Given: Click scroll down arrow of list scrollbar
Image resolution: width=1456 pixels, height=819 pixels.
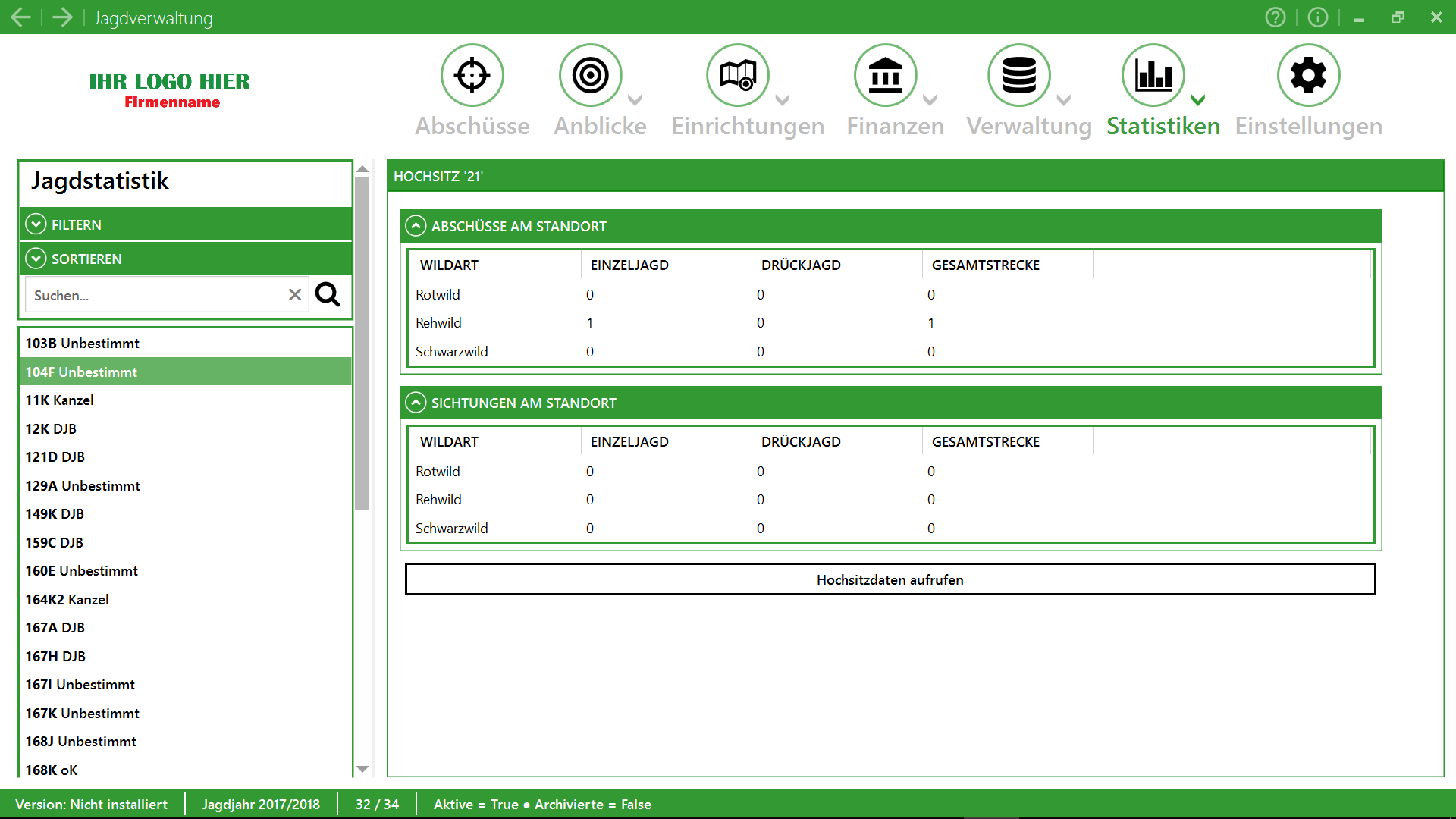Looking at the screenshot, I should click(362, 769).
